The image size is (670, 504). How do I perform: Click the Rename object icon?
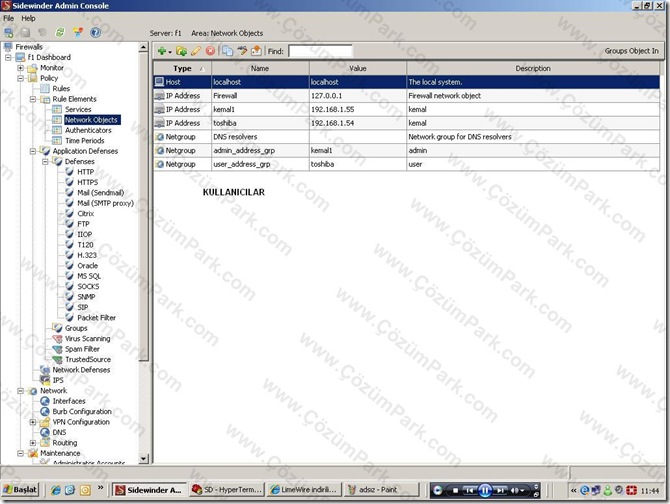[x=242, y=51]
